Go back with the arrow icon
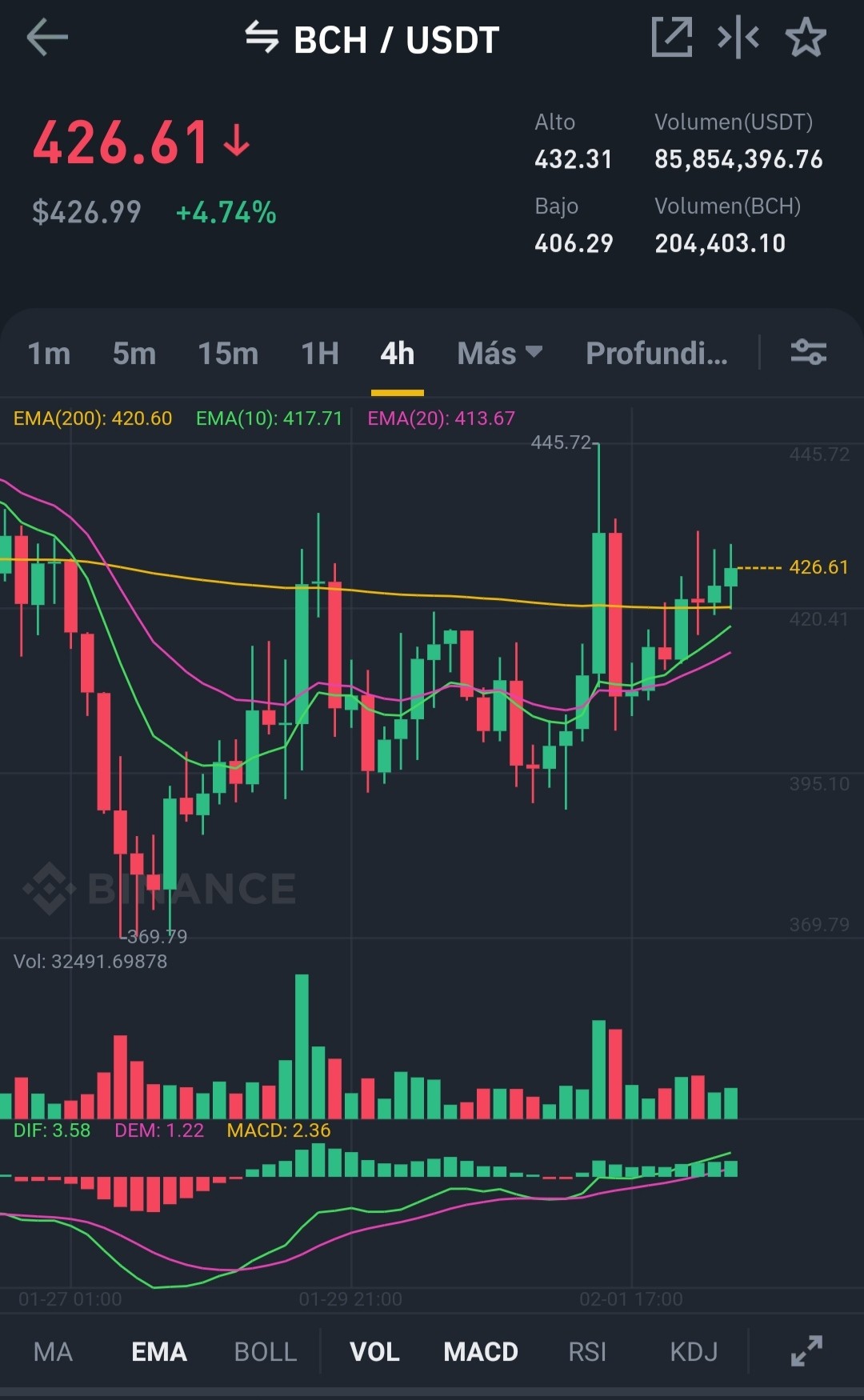Screen dimensions: 864x1400 tap(47, 38)
